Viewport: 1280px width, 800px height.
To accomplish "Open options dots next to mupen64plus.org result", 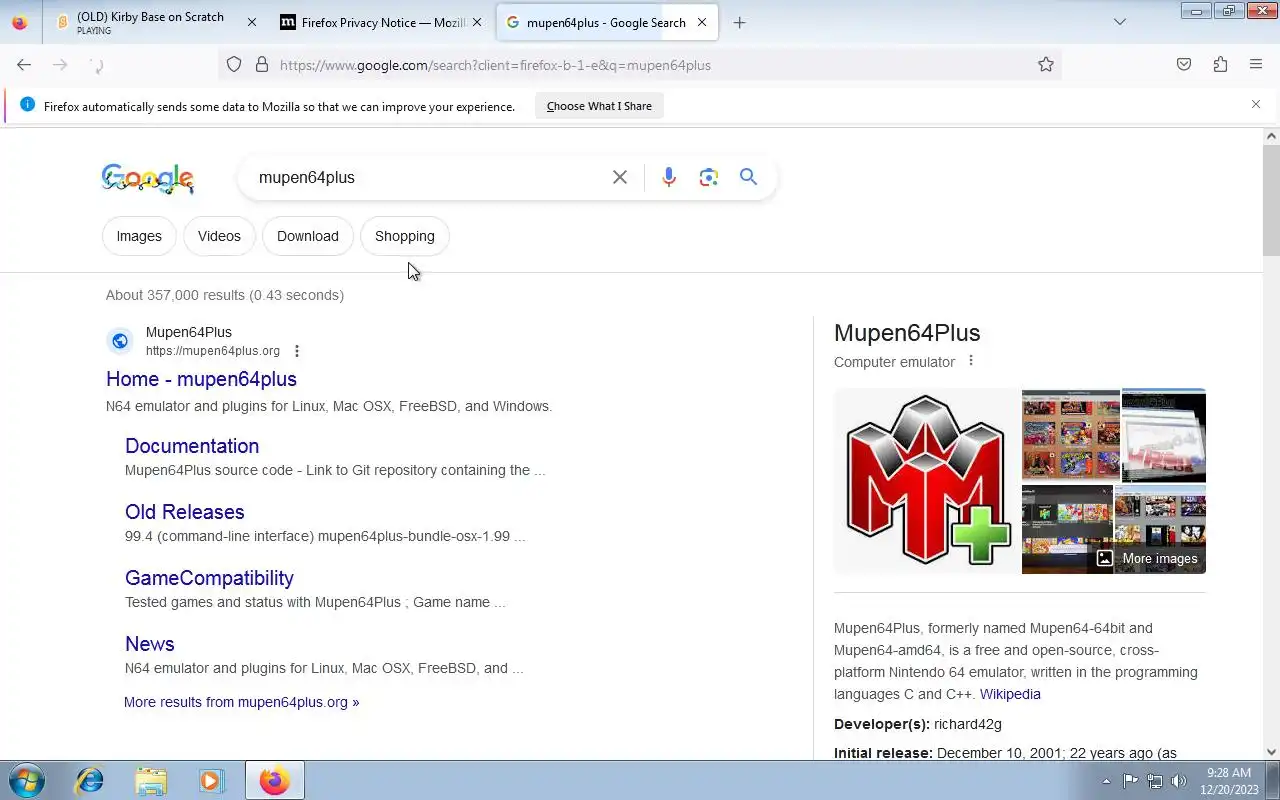I will (x=297, y=351).
